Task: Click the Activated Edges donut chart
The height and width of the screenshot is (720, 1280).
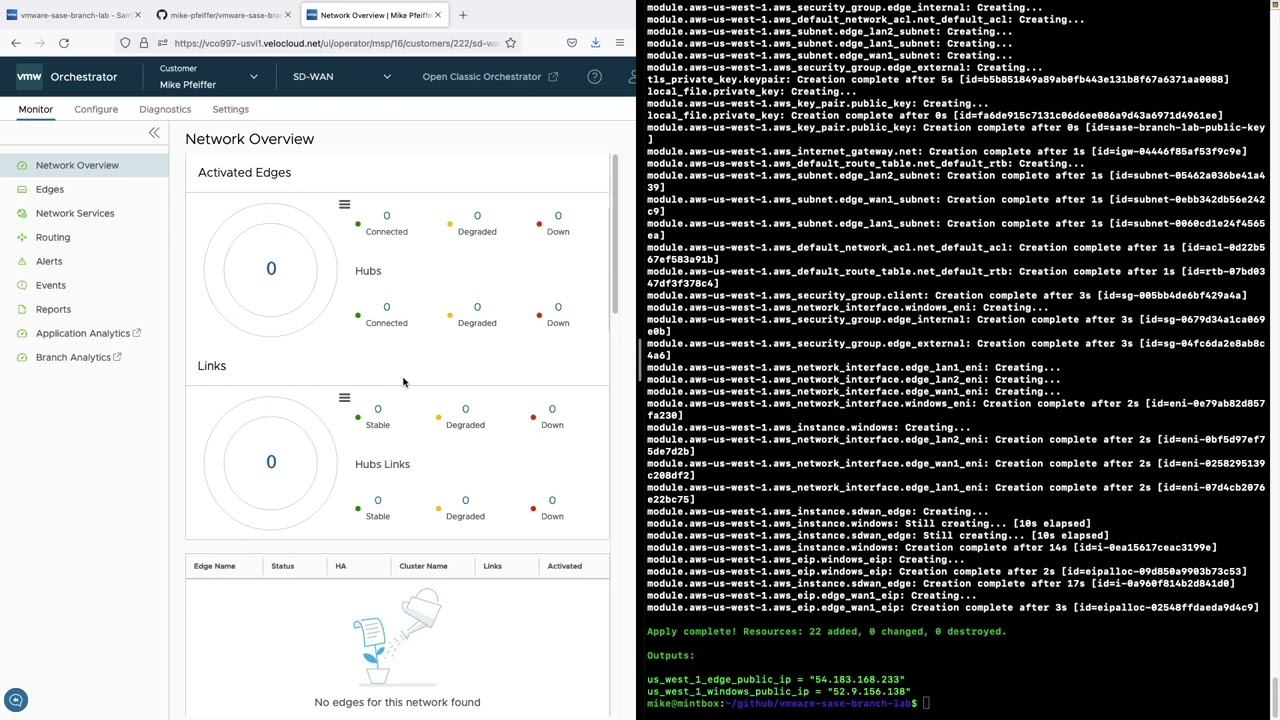Action: 271,269
